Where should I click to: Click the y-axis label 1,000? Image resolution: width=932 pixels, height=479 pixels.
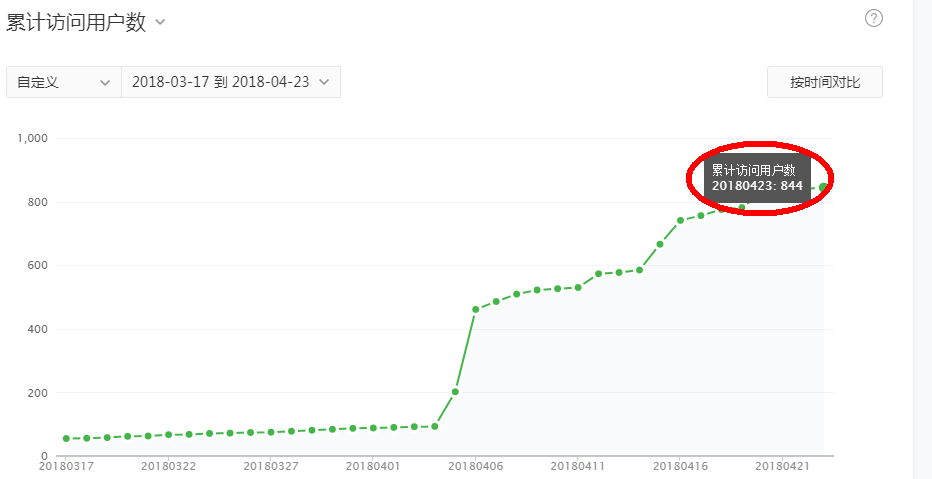coord(33,138)
